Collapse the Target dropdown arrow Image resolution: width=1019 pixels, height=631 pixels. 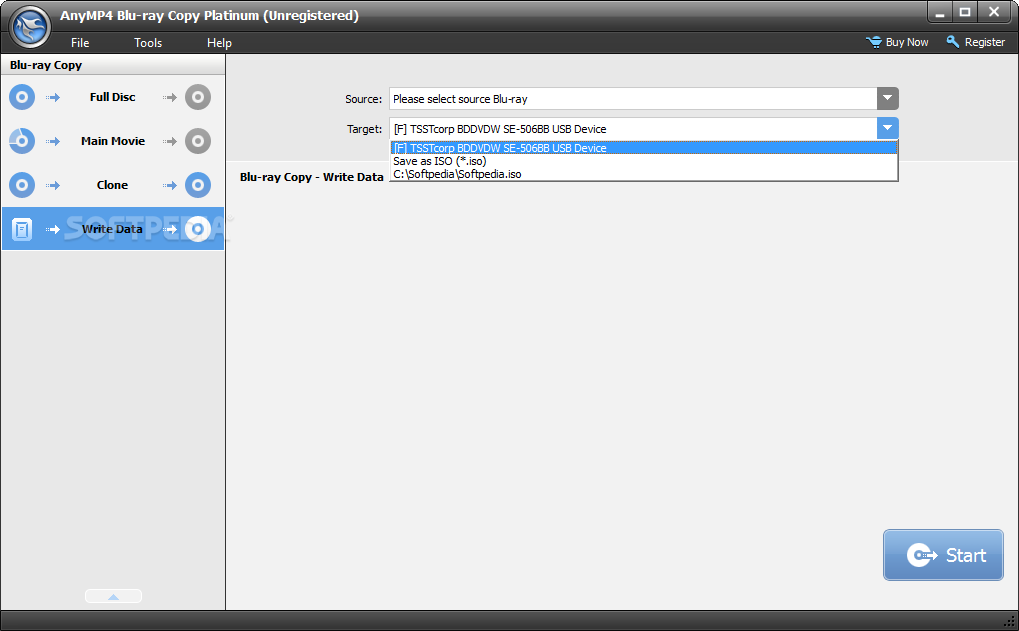click(x=888, y=128)
